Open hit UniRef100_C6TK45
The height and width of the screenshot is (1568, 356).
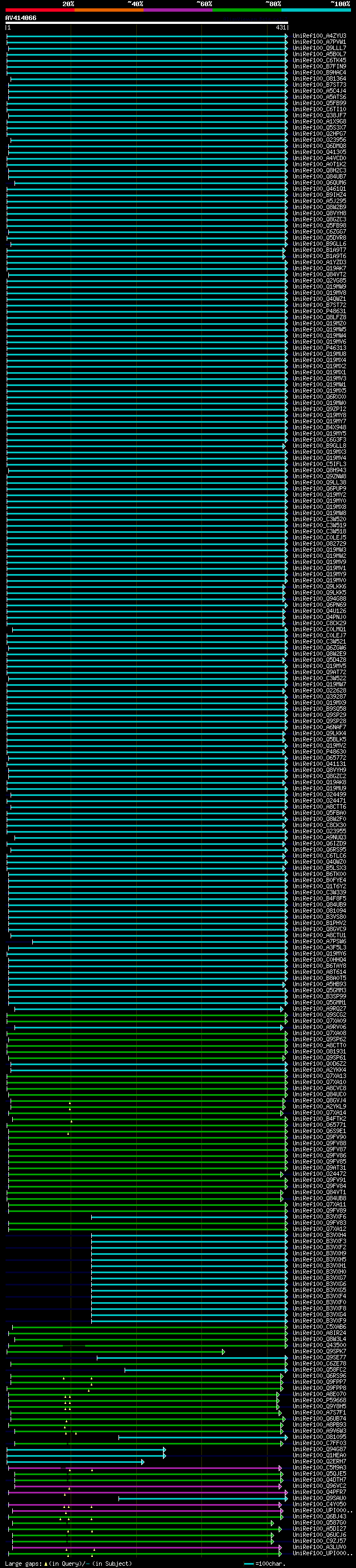(x=319, y=60)
